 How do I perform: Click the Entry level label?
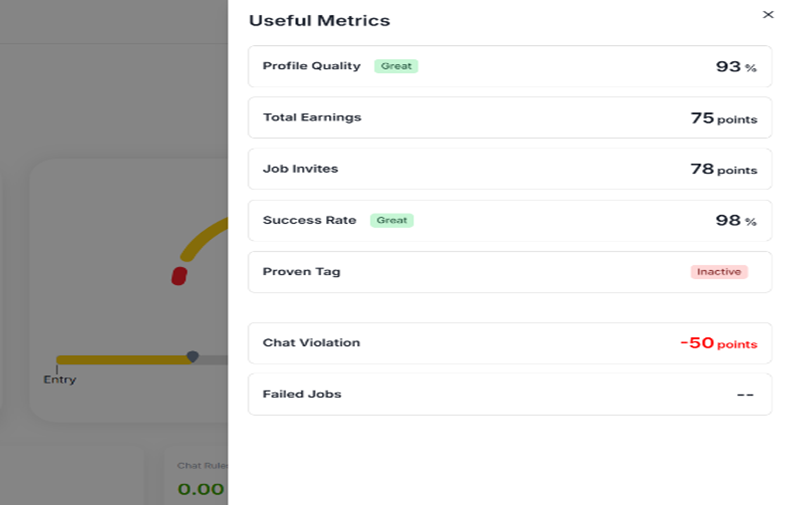pos(60,379)
